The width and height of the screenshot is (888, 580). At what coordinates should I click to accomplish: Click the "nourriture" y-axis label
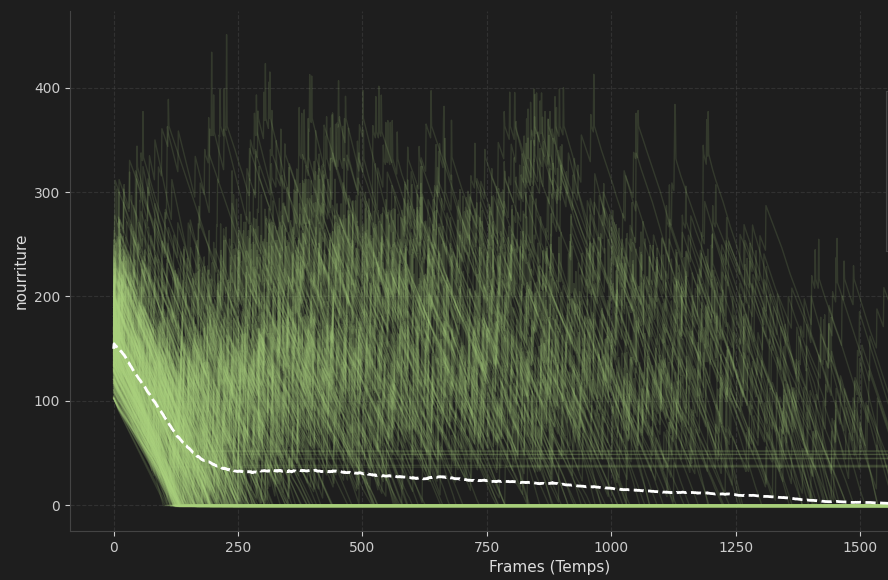click(x=21, y=272)
